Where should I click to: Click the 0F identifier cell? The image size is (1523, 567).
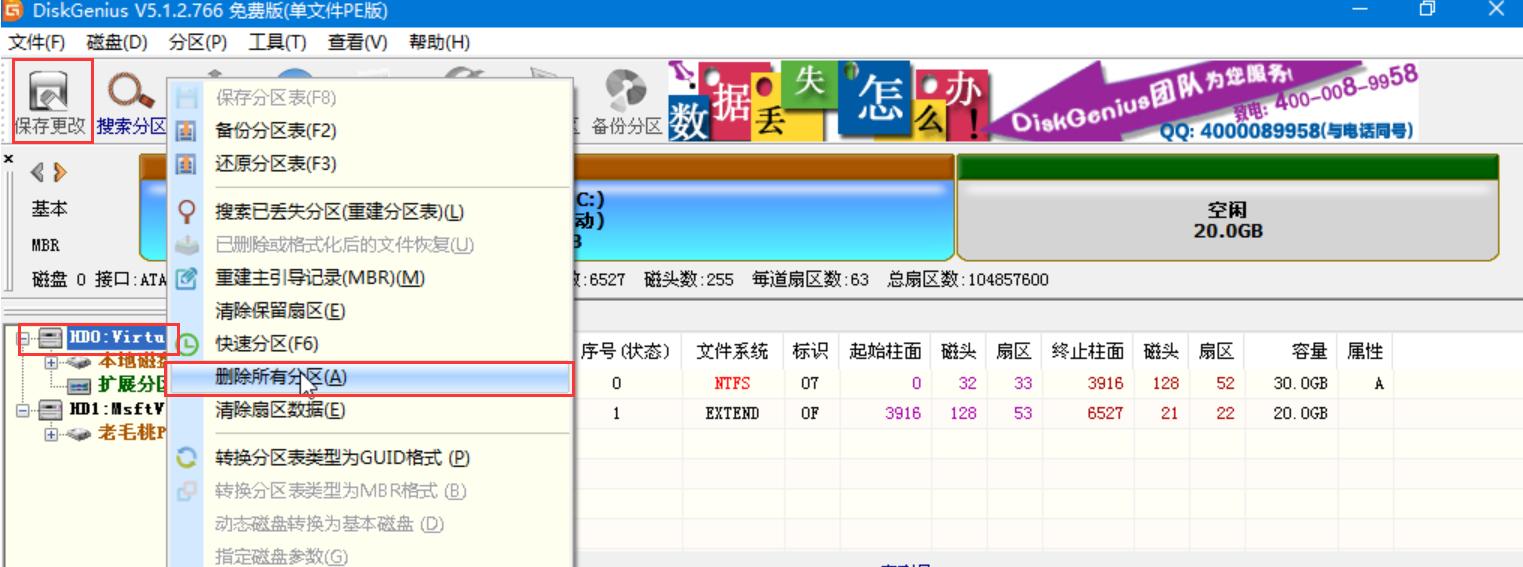810,413
